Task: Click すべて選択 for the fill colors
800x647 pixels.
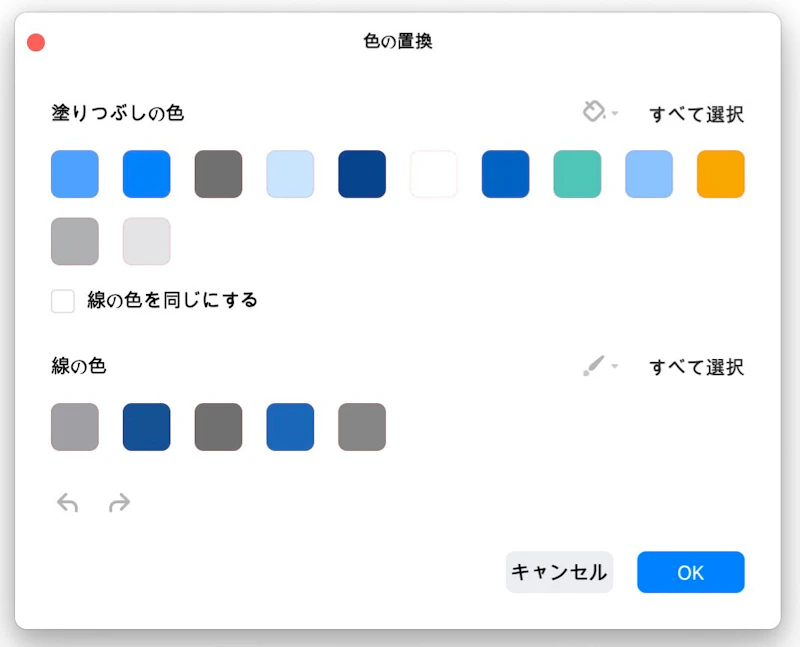Action: [697, 114]
